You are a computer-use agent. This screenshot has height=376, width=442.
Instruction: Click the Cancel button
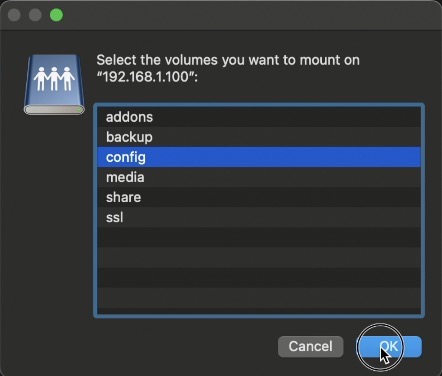[310, 347]
